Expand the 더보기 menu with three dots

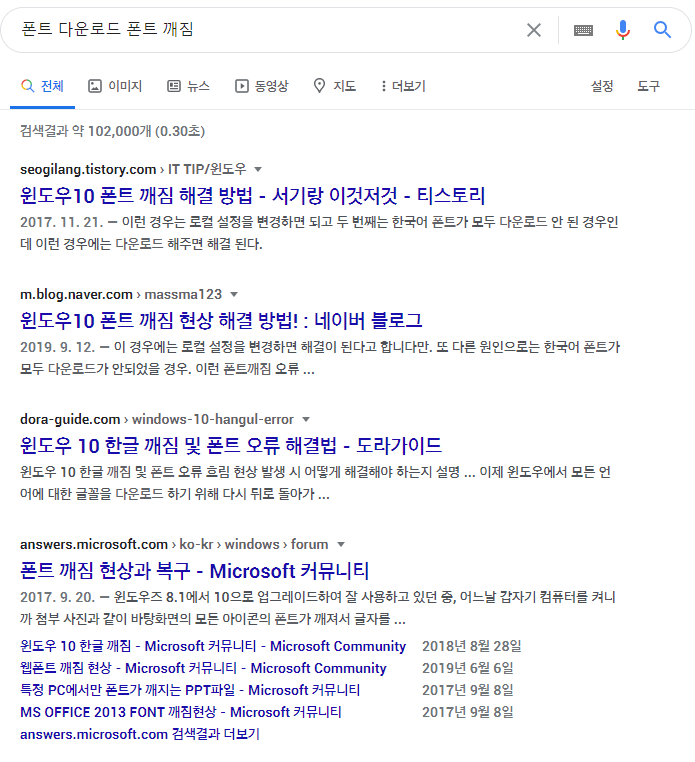click(403, 86)
